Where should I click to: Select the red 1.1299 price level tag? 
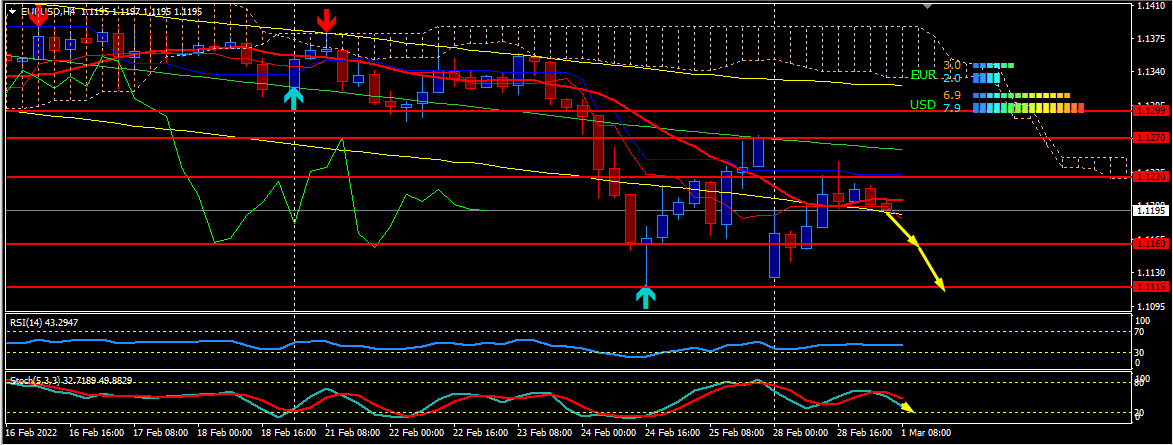click(x=1151, y=110)
